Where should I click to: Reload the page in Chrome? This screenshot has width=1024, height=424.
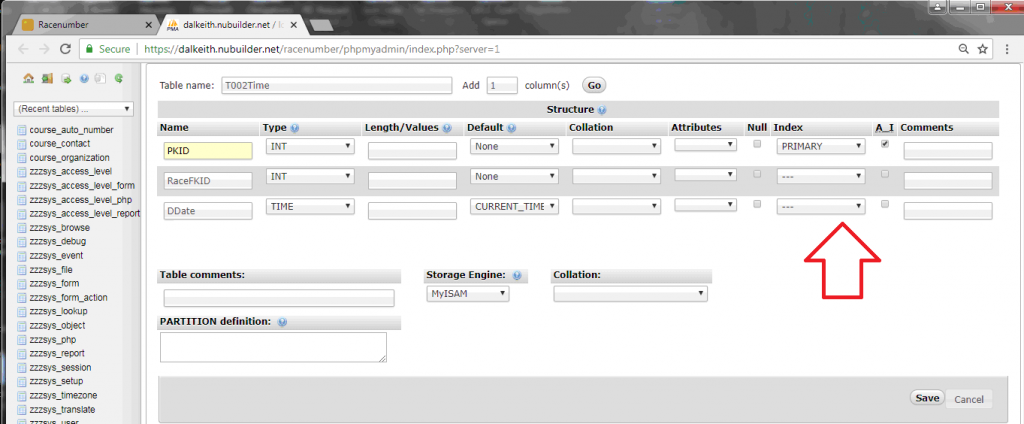click(65, 49)
